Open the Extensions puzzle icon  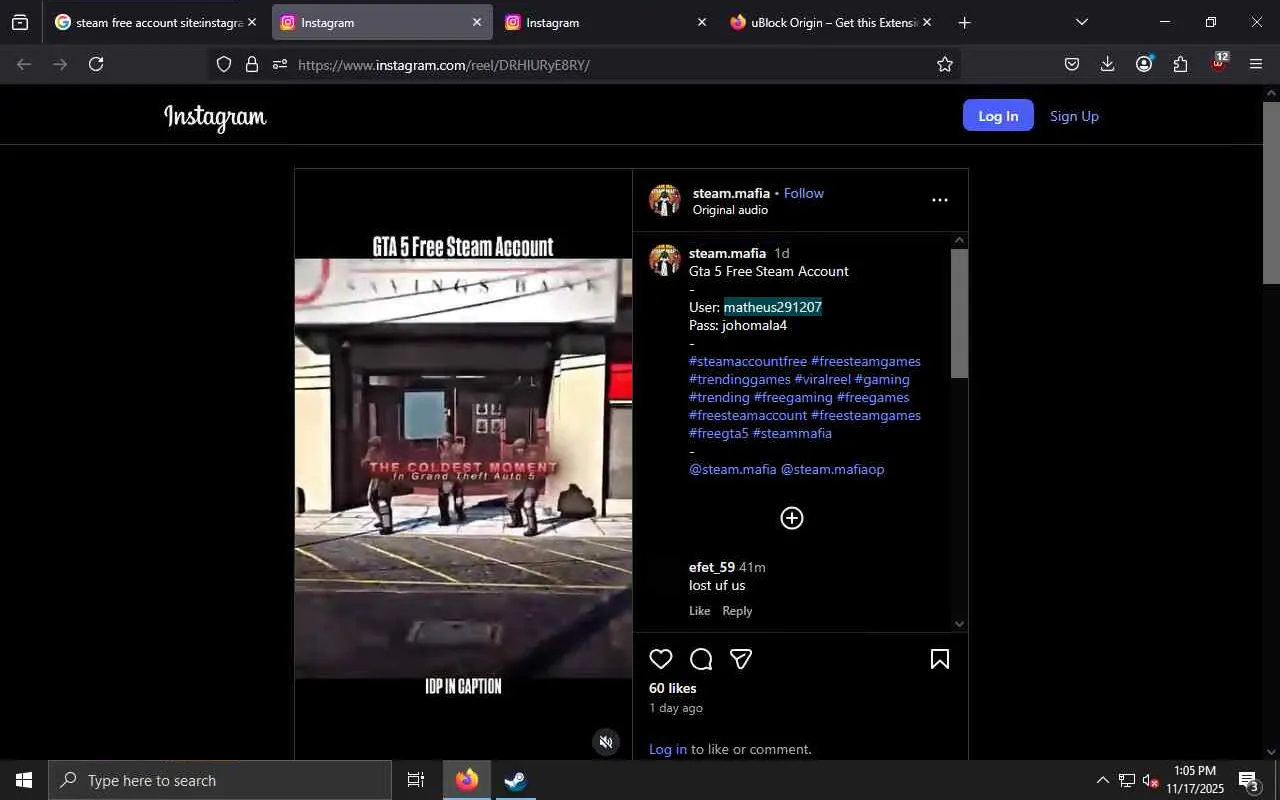pyautogui.click(x=1181, y=64)
